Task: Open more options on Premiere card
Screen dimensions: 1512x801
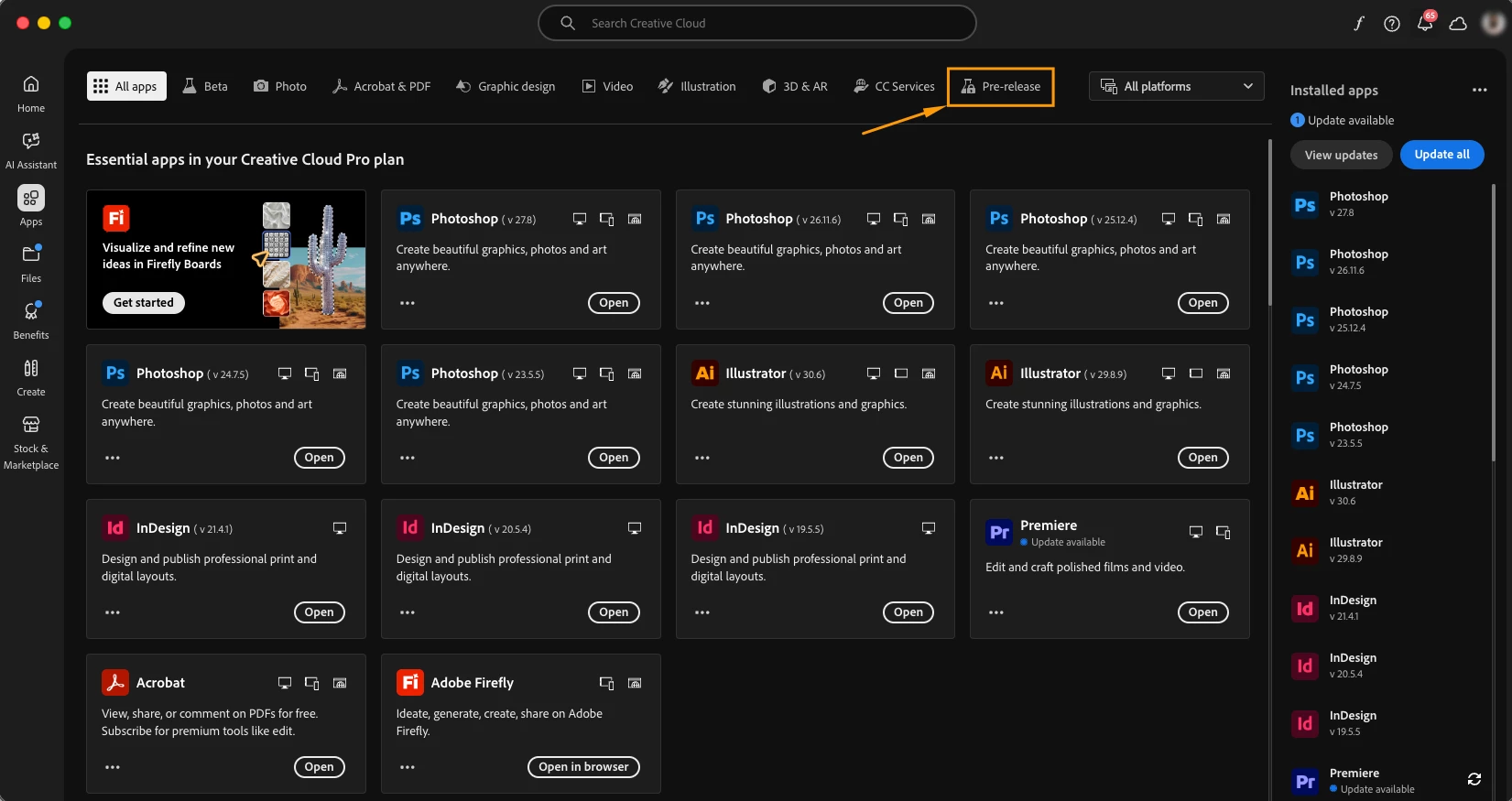Action: pos(996,612)
